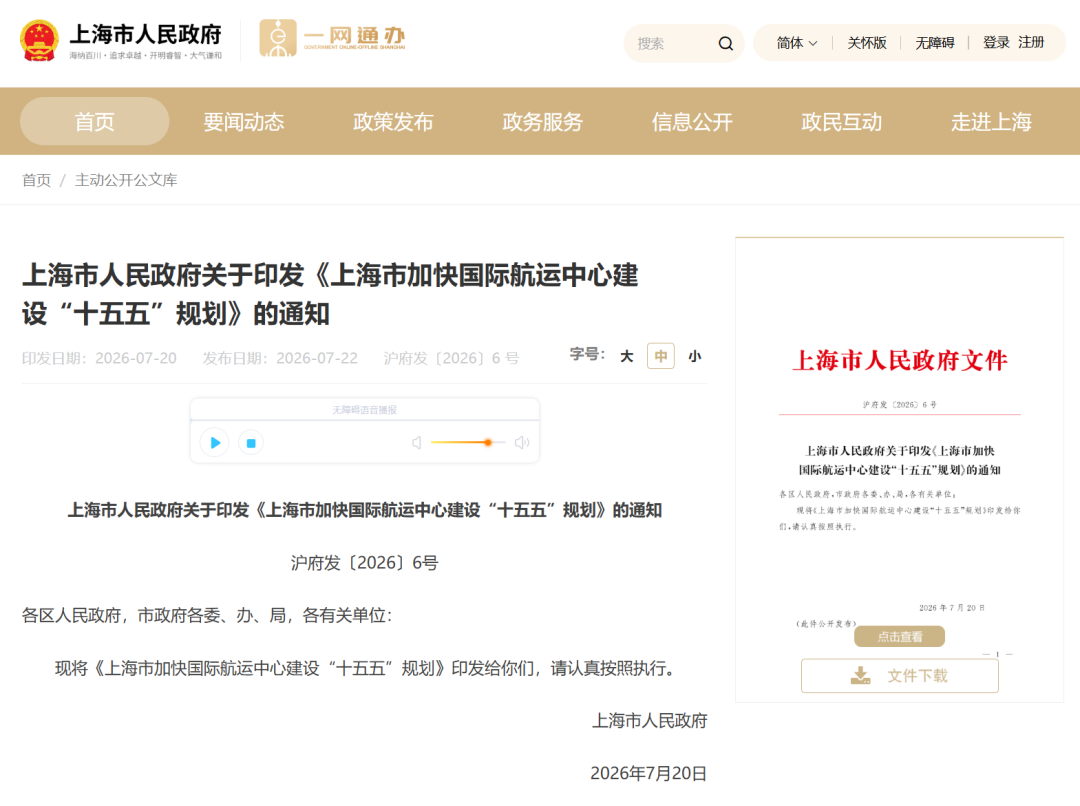
Task: Click the 各区人民政府 addressee line
Action: [207, 615]
